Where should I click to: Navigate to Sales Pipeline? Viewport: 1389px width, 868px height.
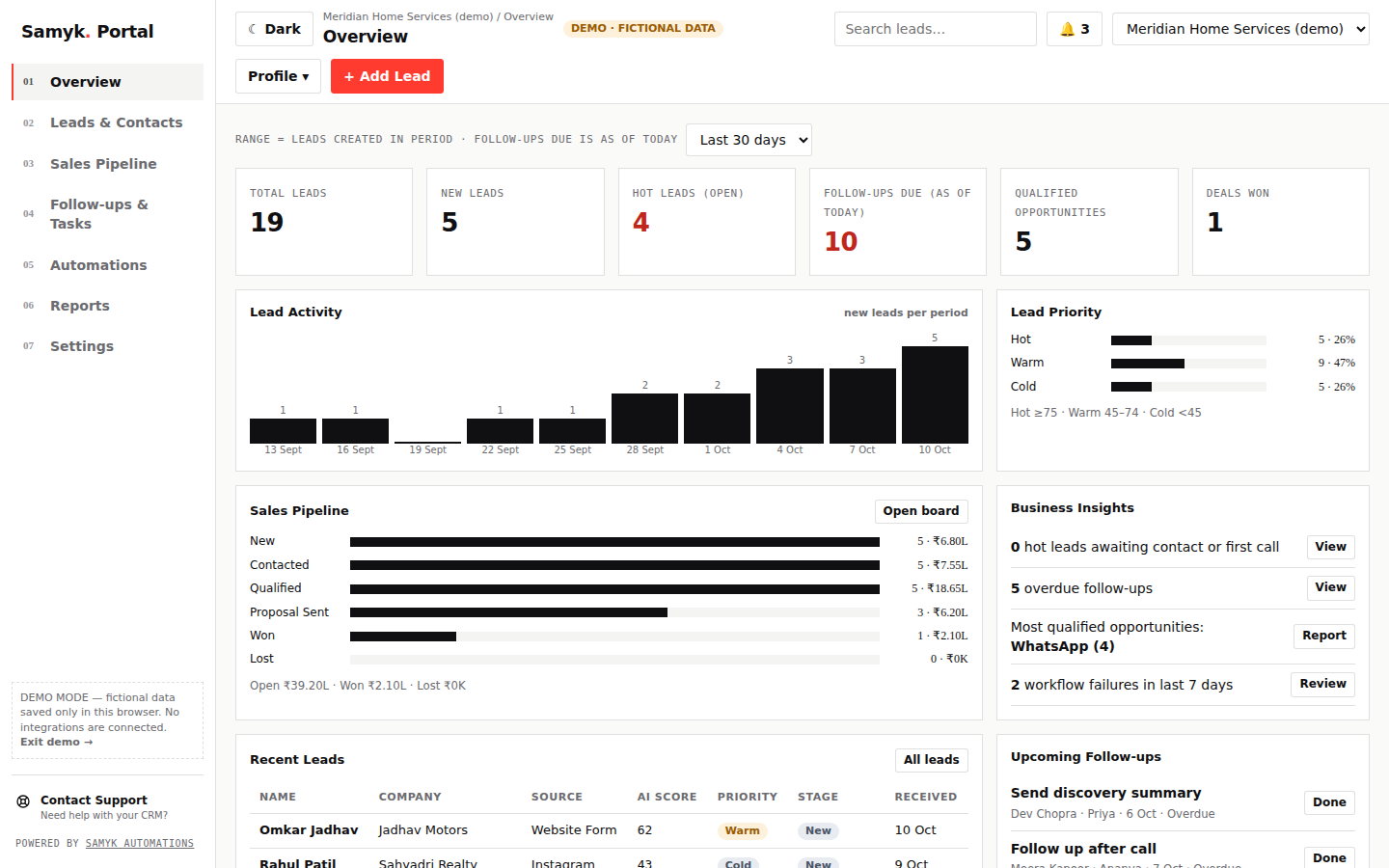pyautogui.click(x=107, y=164)
